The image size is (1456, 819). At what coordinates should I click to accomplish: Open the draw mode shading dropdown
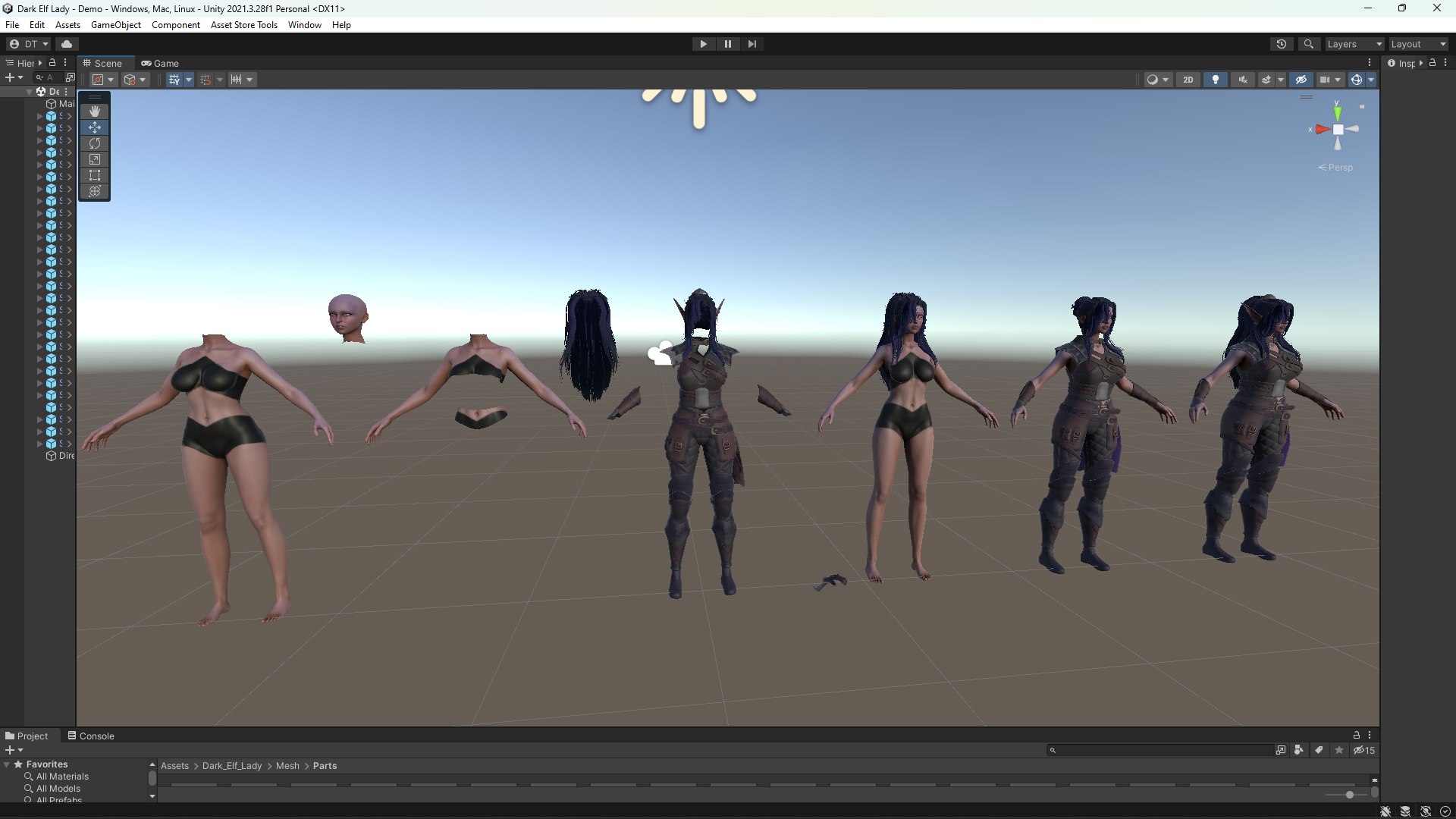click(x=1158, y=80)
